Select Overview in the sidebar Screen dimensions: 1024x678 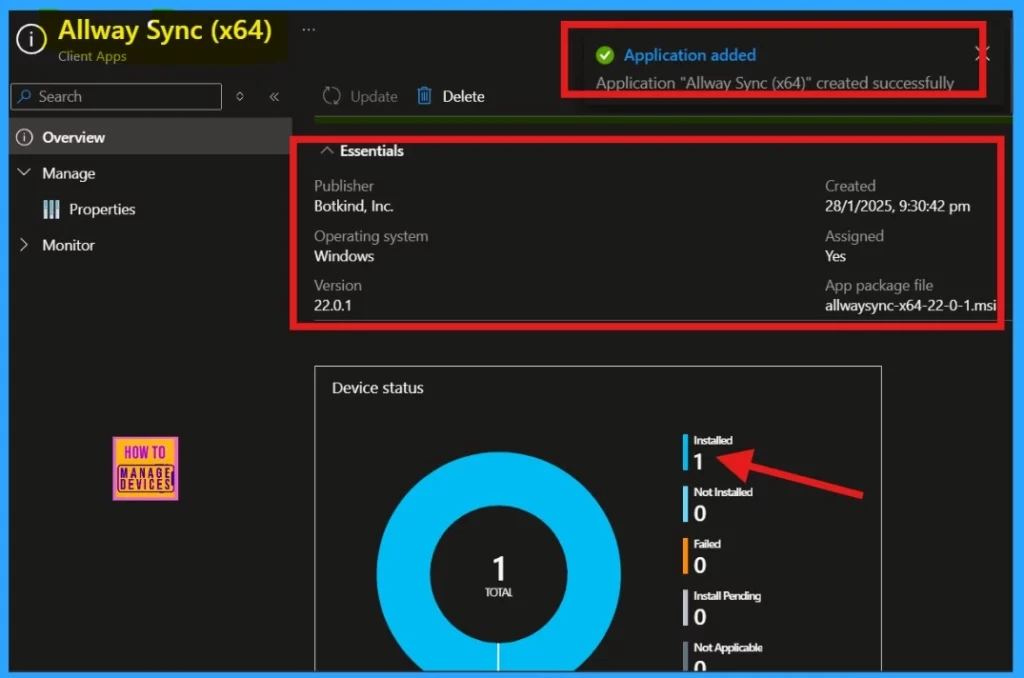(151, 137)
